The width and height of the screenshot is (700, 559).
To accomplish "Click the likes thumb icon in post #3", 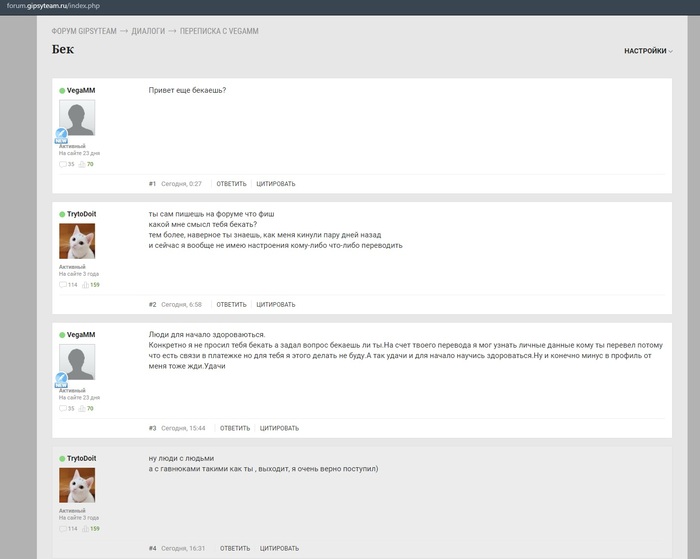I will tap(82, 409).
